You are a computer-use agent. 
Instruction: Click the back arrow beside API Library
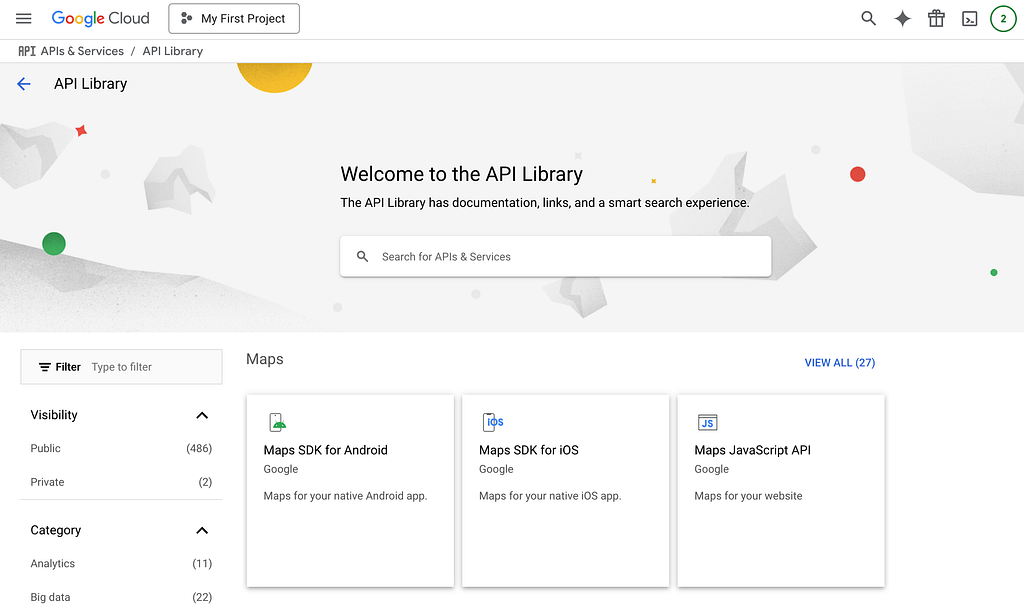23,83
